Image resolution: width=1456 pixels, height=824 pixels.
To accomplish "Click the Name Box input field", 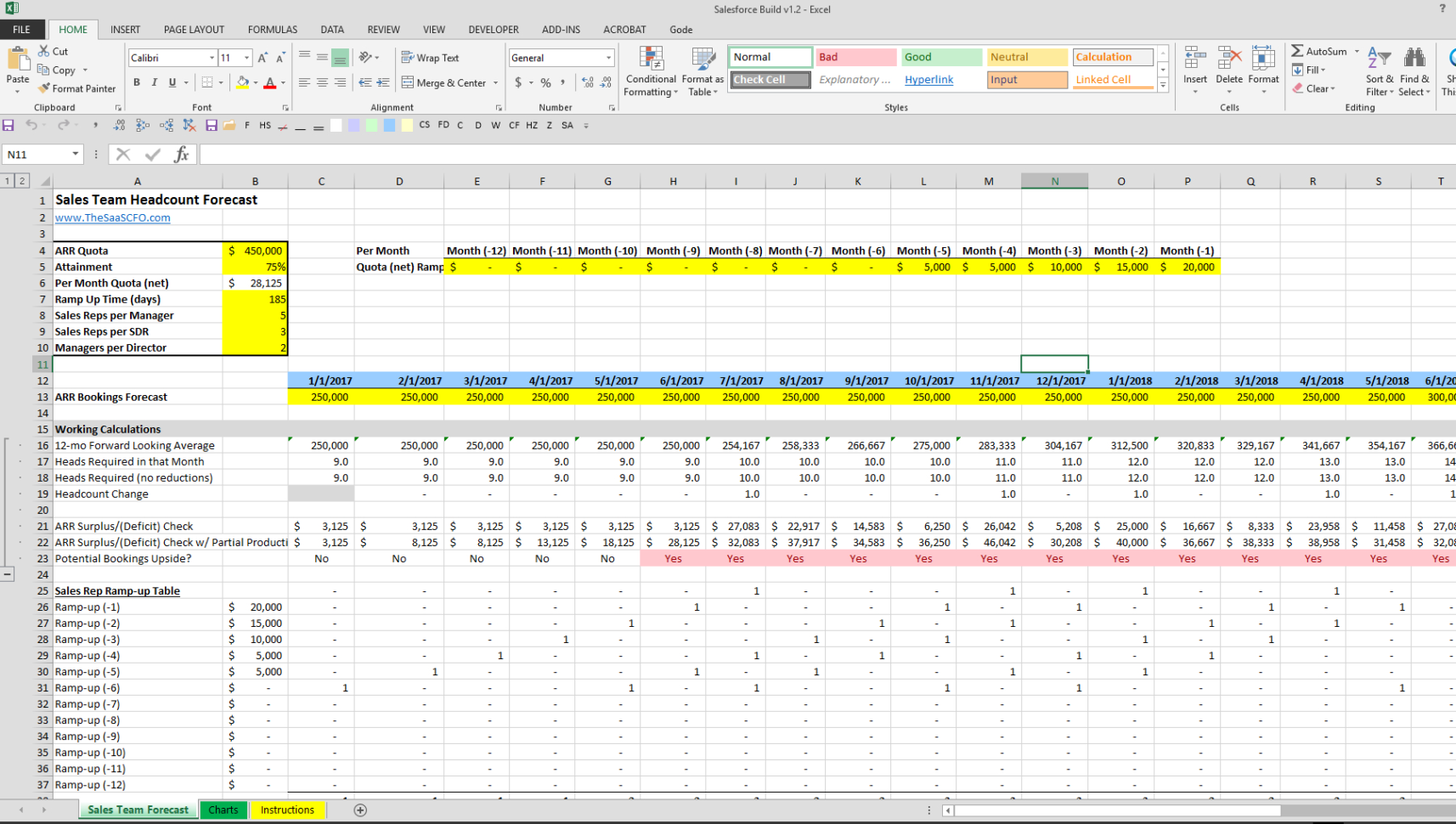I will (36, 154).
